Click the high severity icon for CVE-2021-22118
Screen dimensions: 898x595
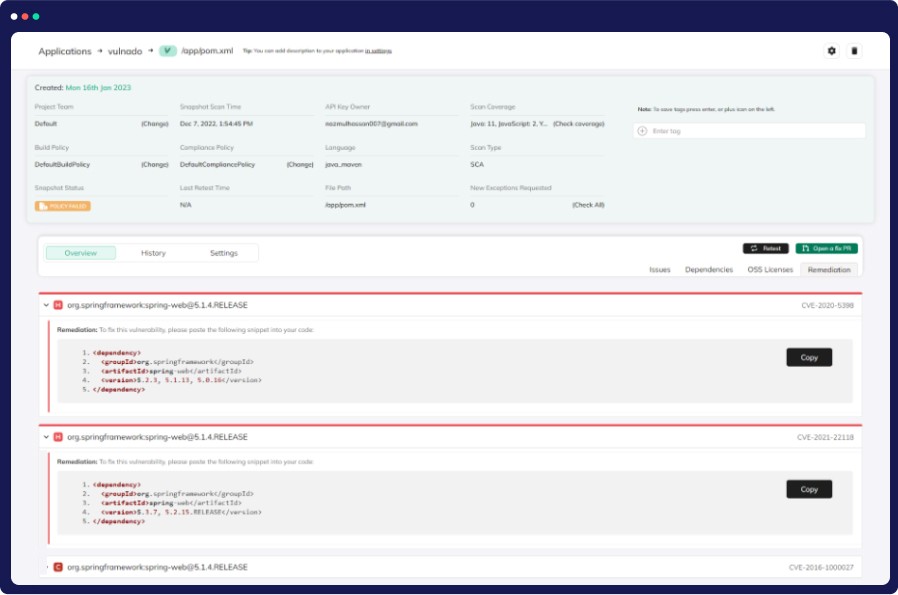(x=58, y=437)
